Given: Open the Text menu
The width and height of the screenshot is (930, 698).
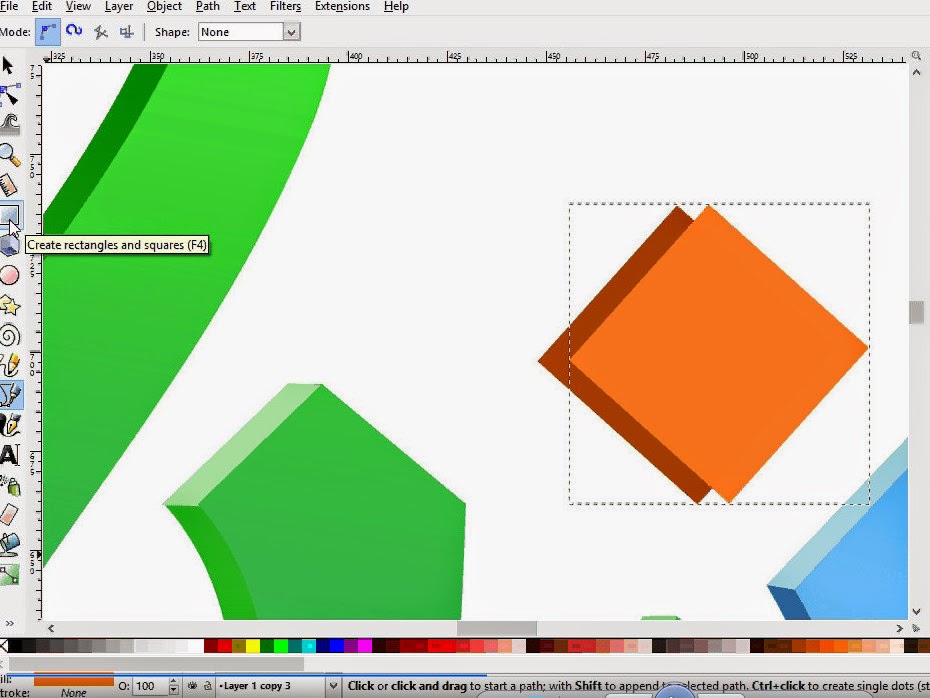Looking at the screenshot, I should 245,7.
